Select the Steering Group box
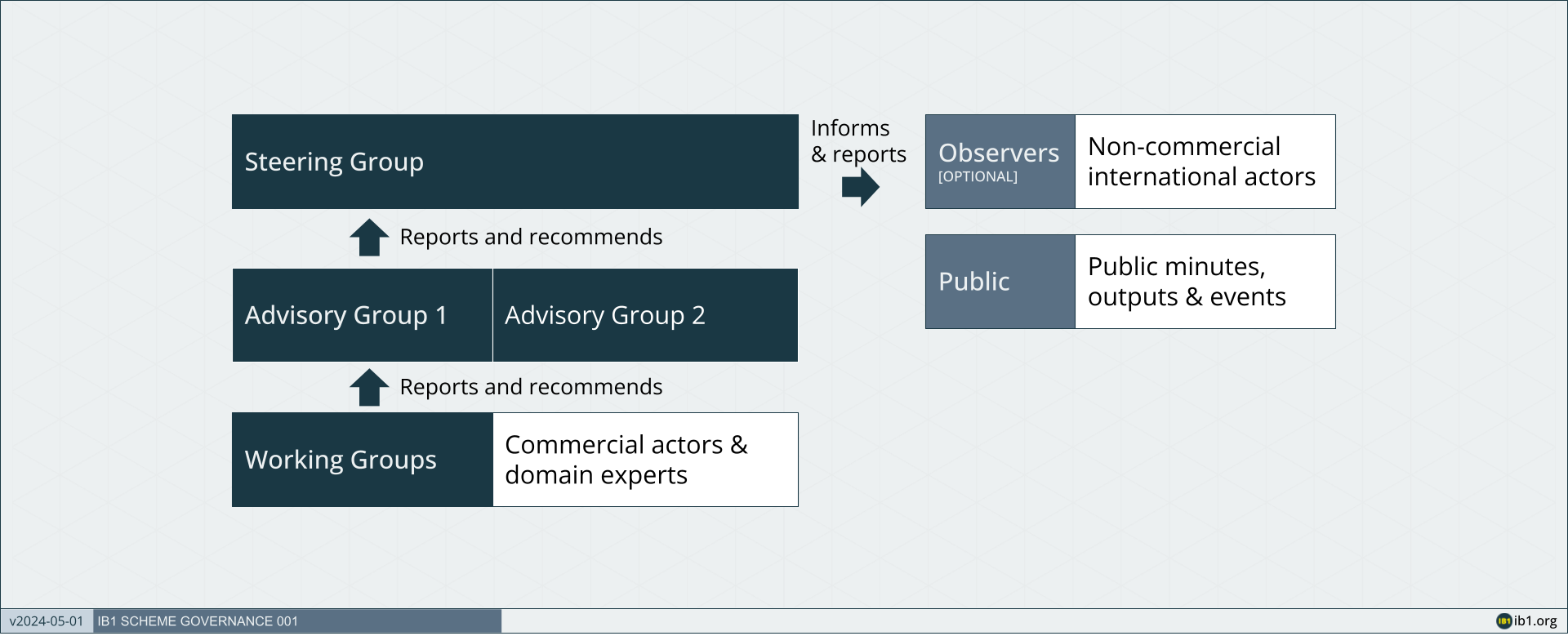 pos(515,162)
